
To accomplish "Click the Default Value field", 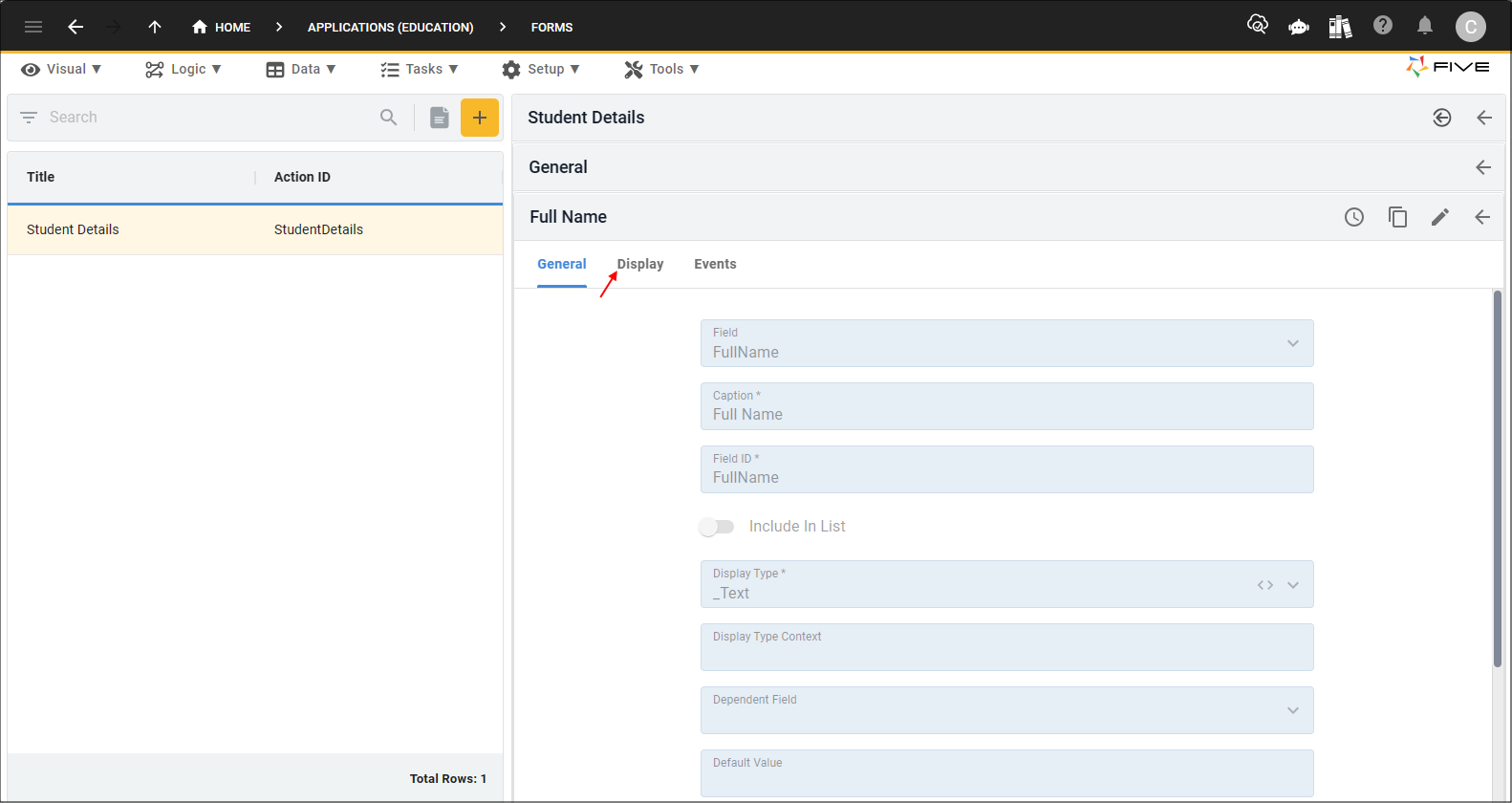I will point(1006,772).
